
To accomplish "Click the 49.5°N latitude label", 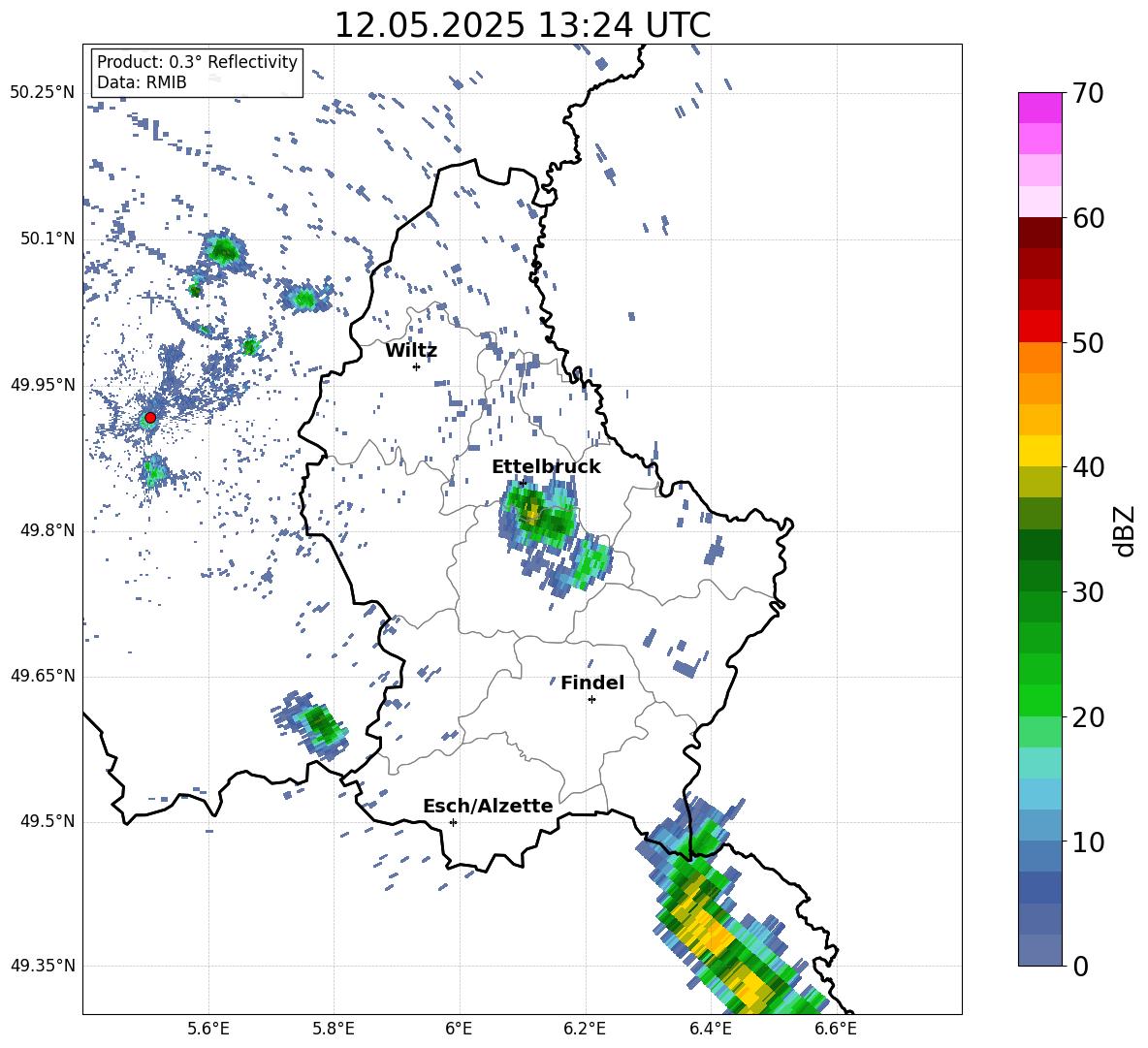I will 47,821.
